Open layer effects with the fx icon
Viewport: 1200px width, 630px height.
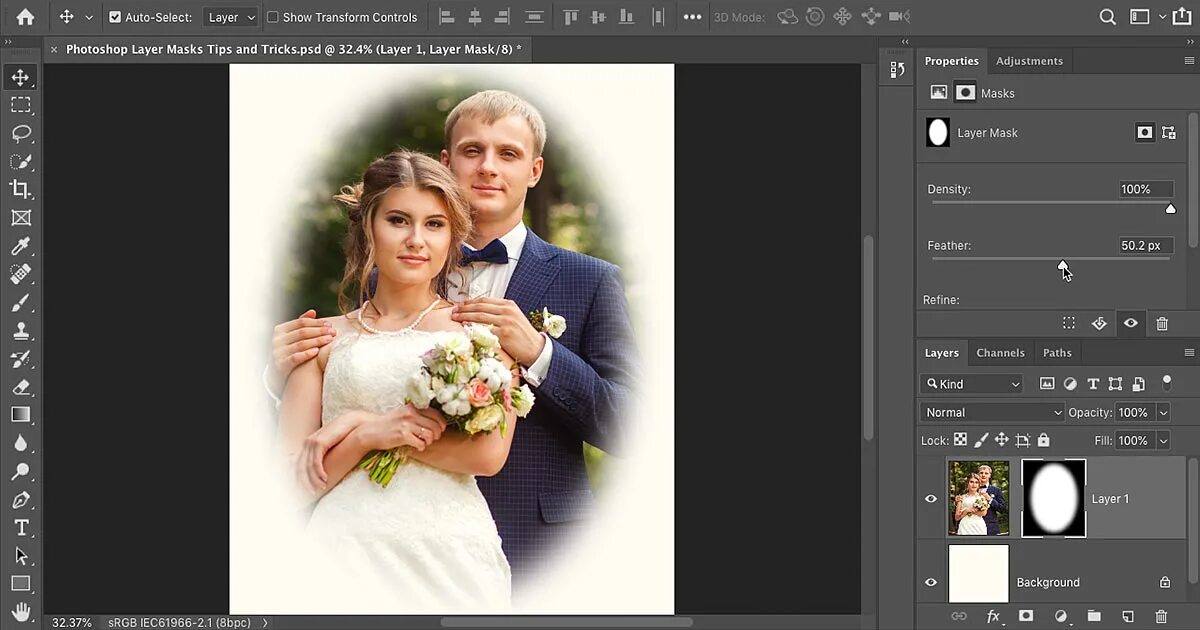[x=993, y=617]
